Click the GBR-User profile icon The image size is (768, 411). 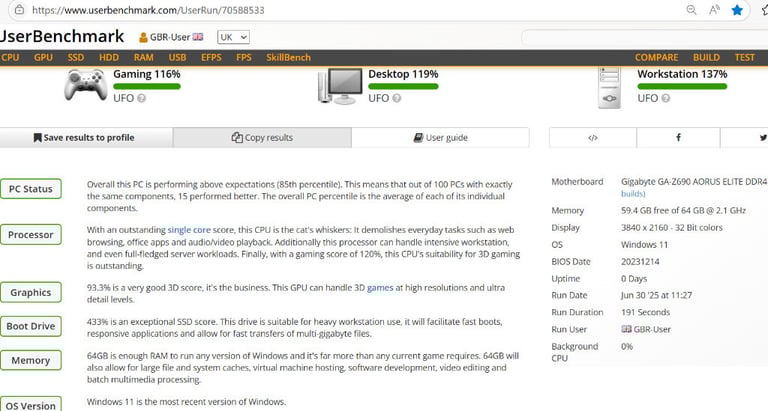coord(143,37)
